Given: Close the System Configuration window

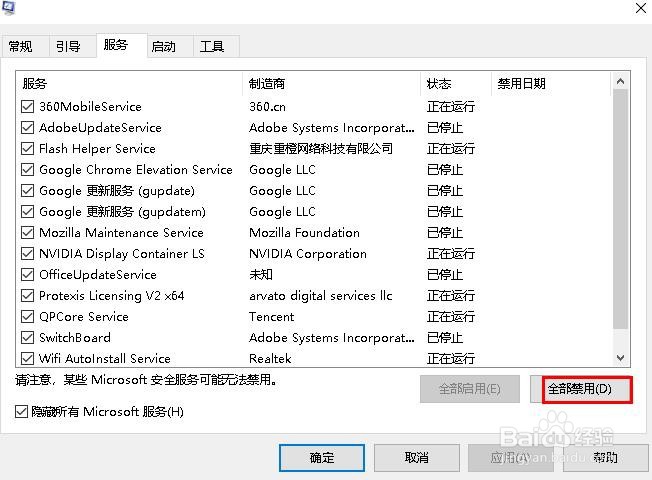Looking at the screenshot, I should click(641, 7).
